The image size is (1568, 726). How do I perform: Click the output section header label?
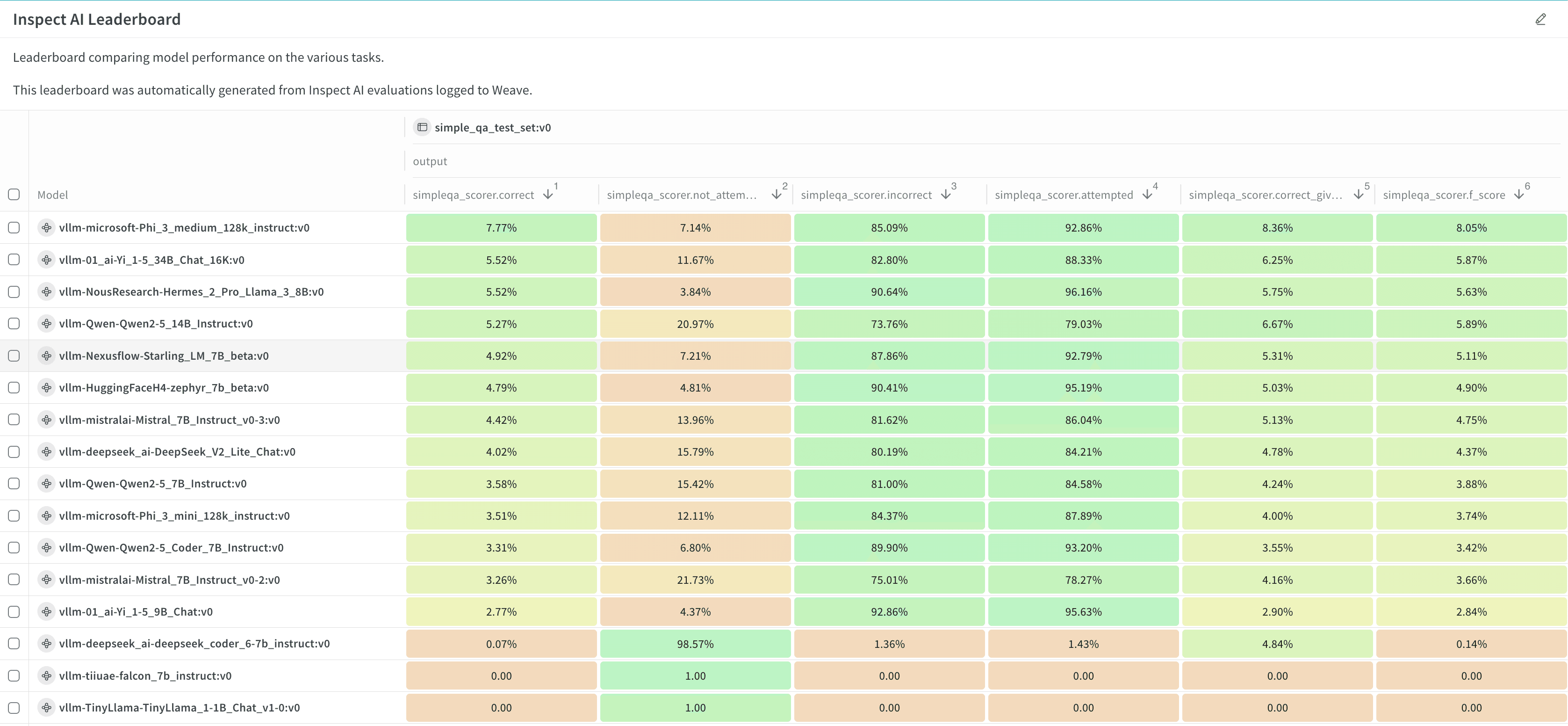click(x=430, y=161)
